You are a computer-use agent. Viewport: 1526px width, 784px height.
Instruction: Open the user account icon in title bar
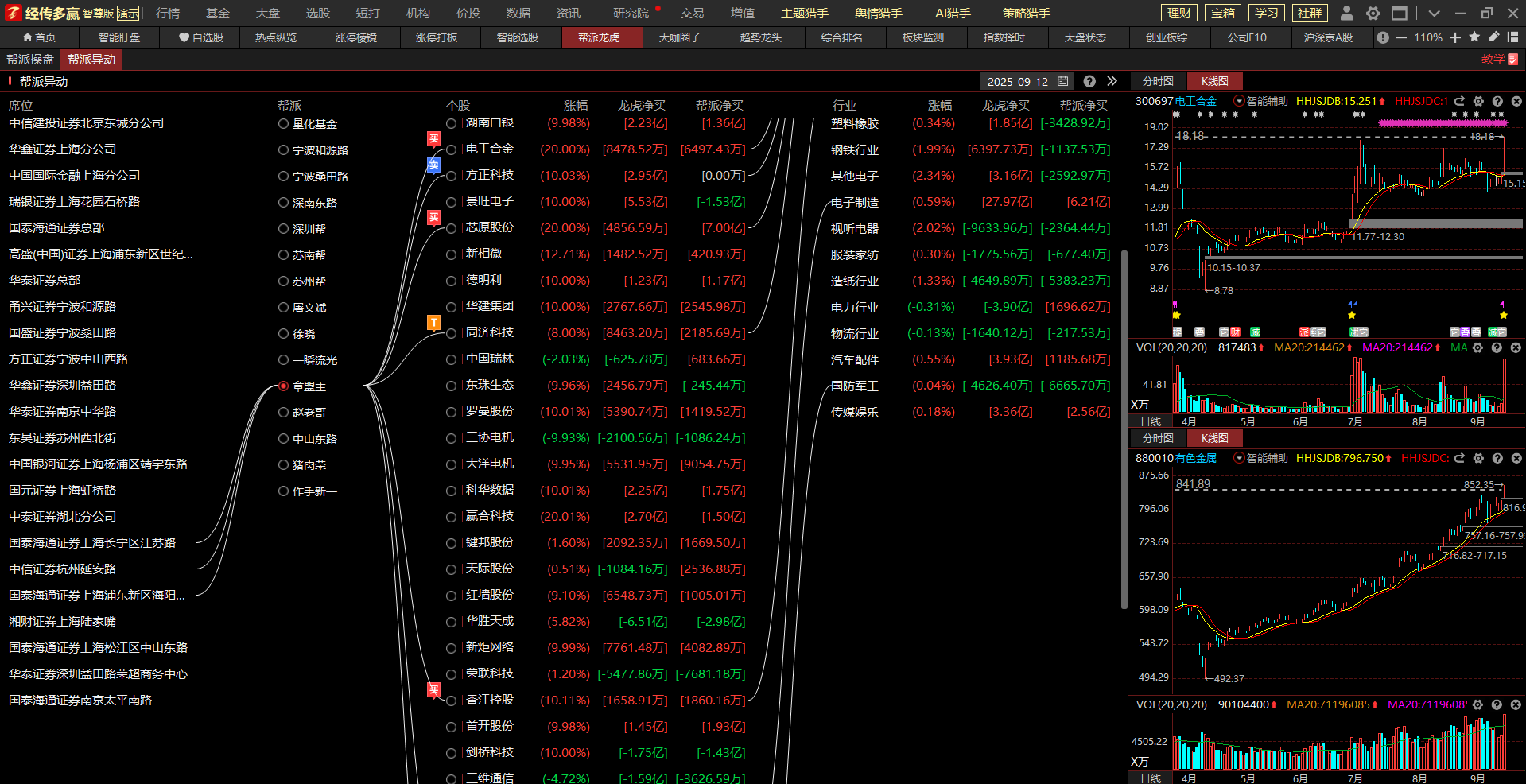1346,13
